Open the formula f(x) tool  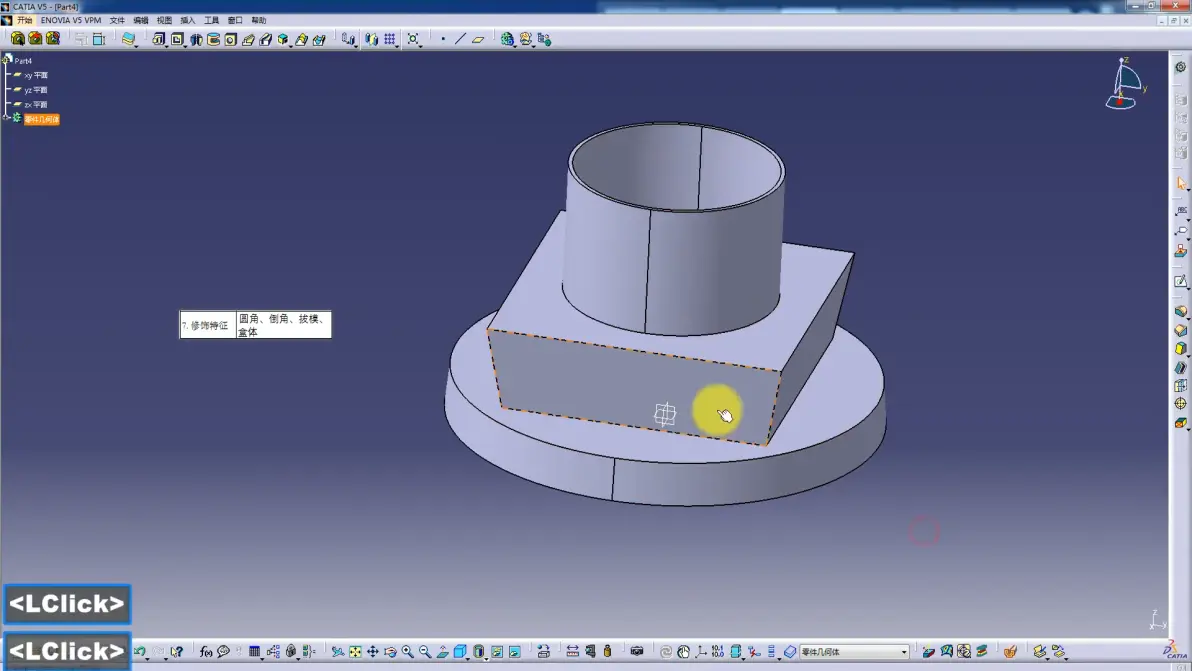[x=206, y=651]
